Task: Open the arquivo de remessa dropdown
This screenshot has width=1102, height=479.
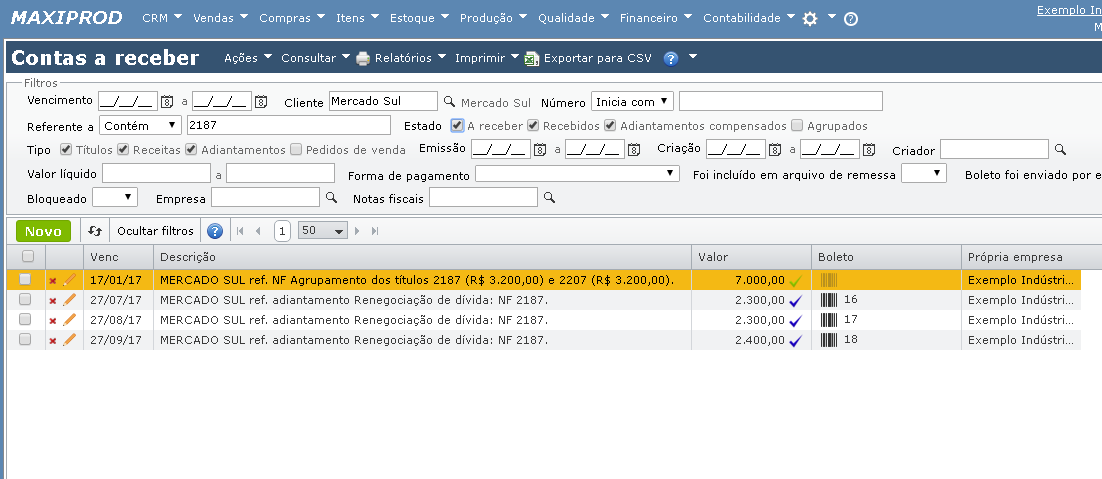Action: [923, 173]
